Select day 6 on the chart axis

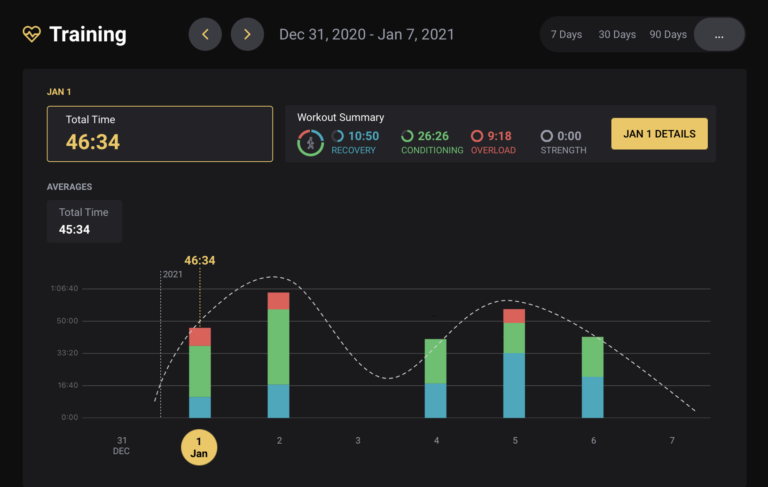pos(593,441)
